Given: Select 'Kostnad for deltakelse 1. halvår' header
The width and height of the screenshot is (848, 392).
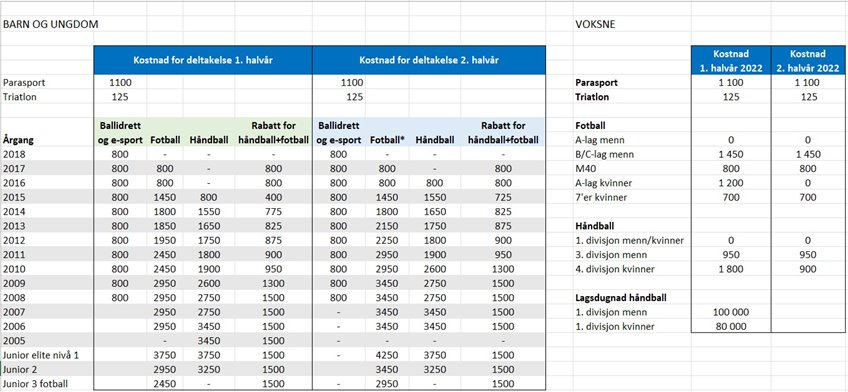Looking at the screenshot, I should pos(203,60).
